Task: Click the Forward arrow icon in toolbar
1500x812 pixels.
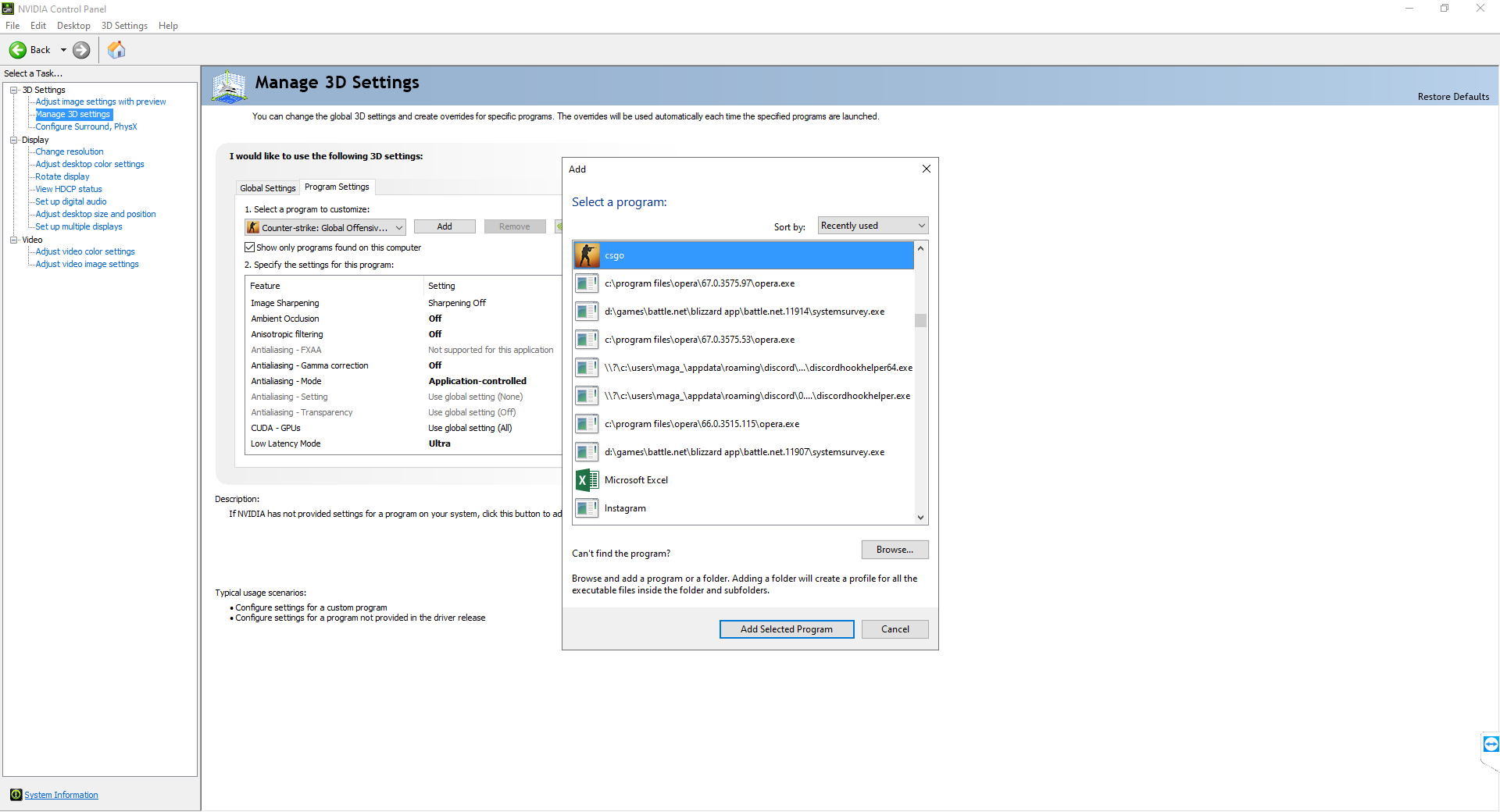Action: tap(81, 50)
